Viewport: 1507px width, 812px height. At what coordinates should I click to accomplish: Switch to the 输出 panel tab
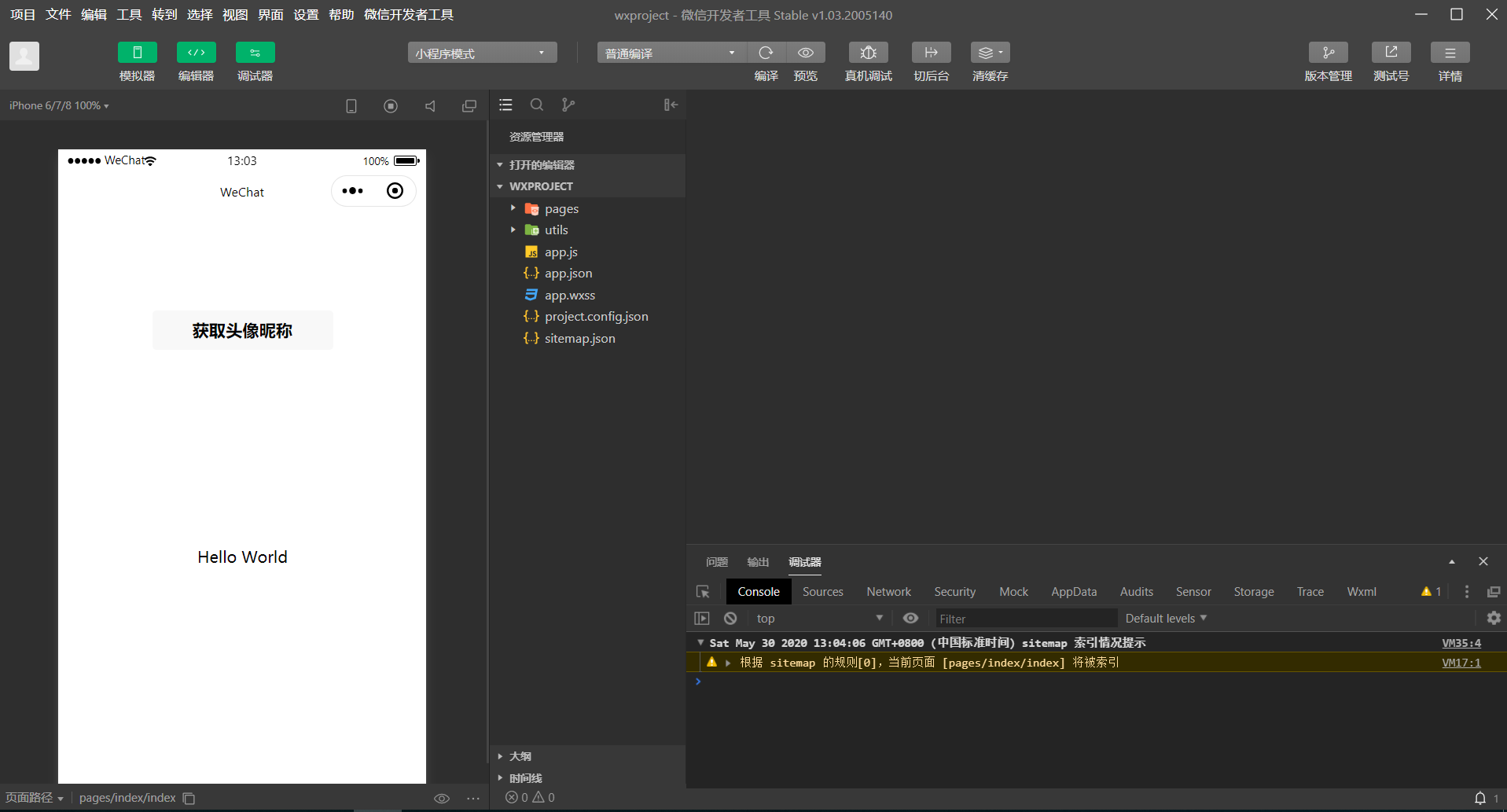click(x=758, y=562)
